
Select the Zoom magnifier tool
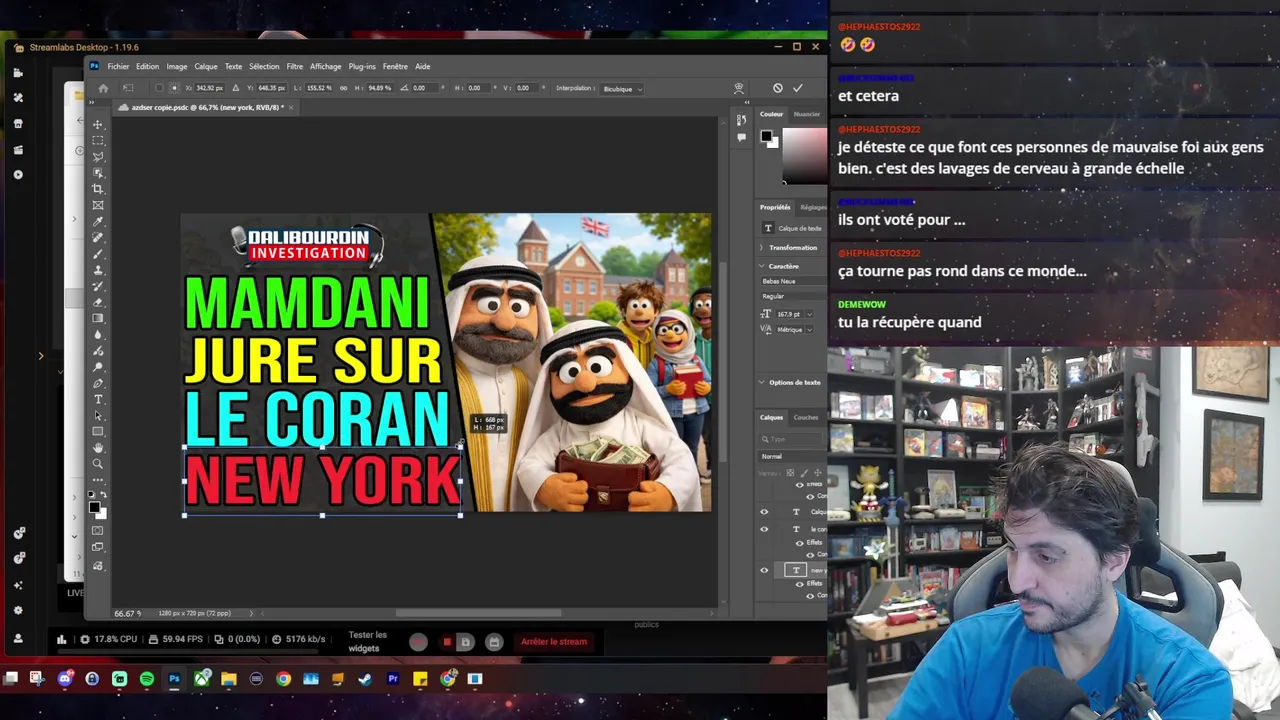click(98, 464)
